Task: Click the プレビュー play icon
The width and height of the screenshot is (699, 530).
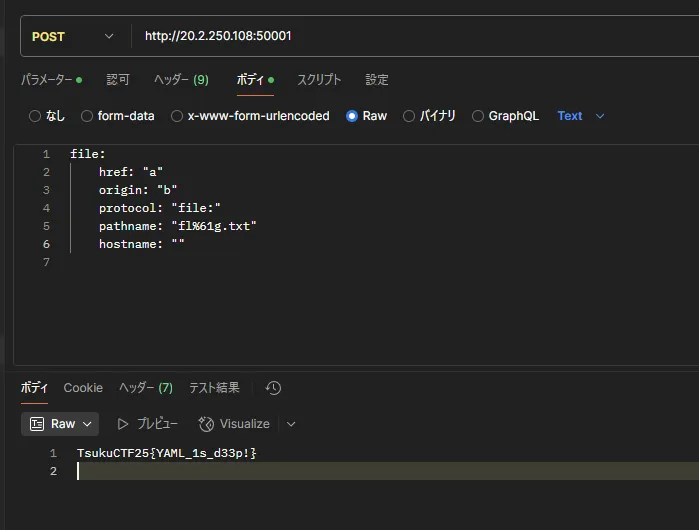Action: point(124,424)
